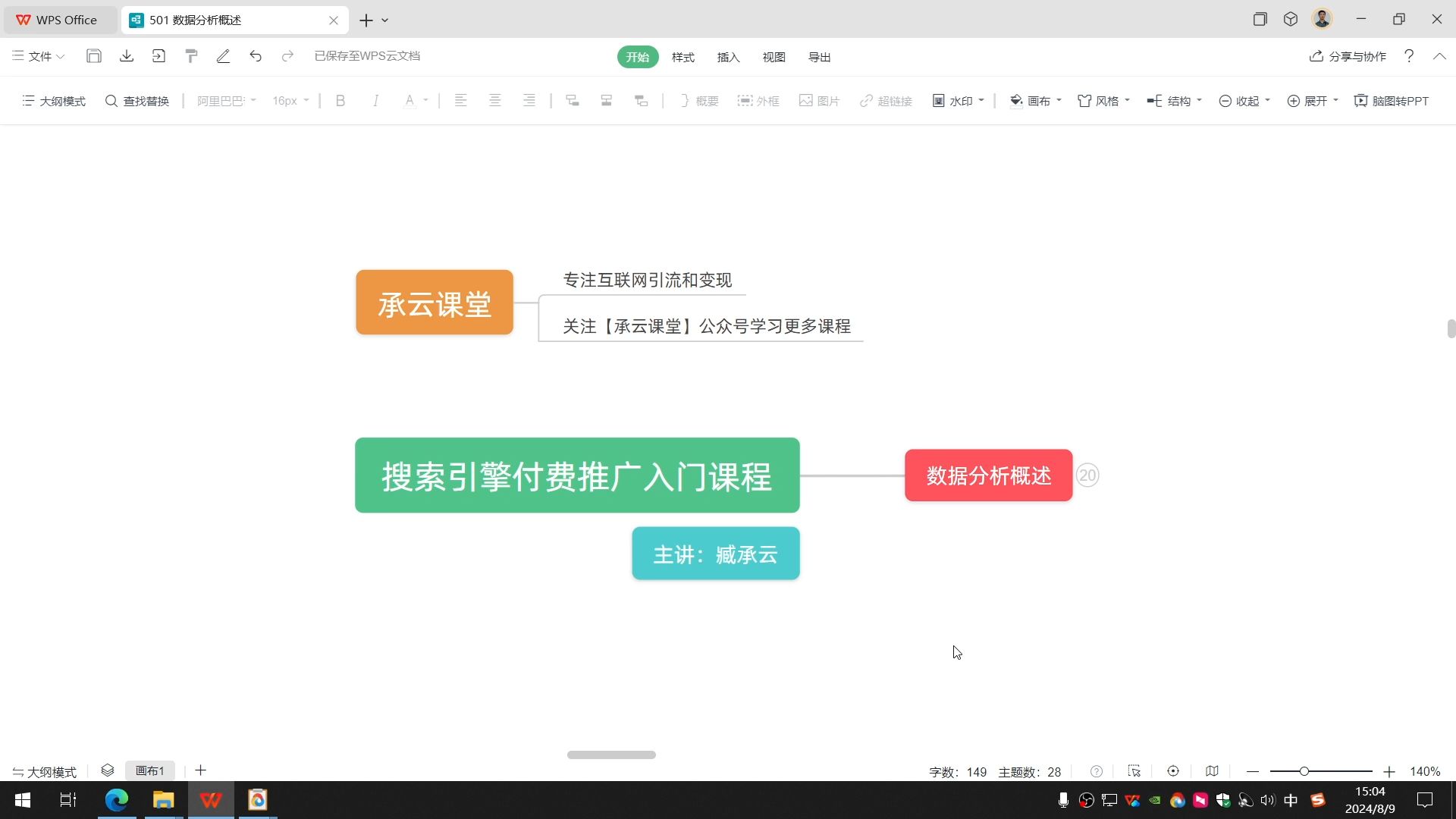The width and height of the screenshot is (1456, 819).
Task: Click the insert sibling topic icon
Action: click(x=607, y=101)
